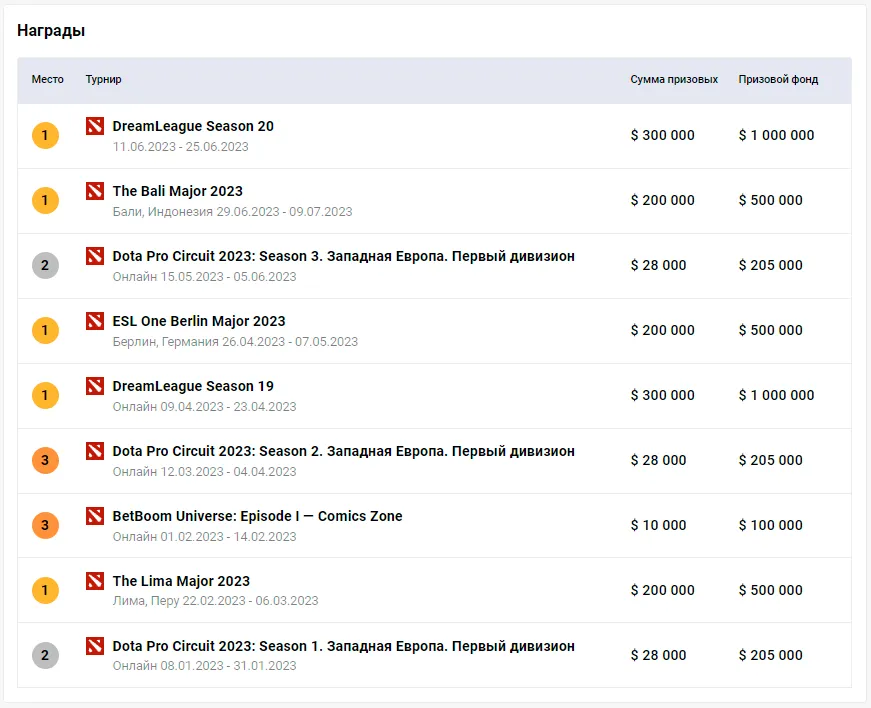Image resolution: width=871 pixels, height=708 pixels.
Task: Select Онлайн 01.02.2023 - 14.02.2023 text
Action: [x=204, y=537]
